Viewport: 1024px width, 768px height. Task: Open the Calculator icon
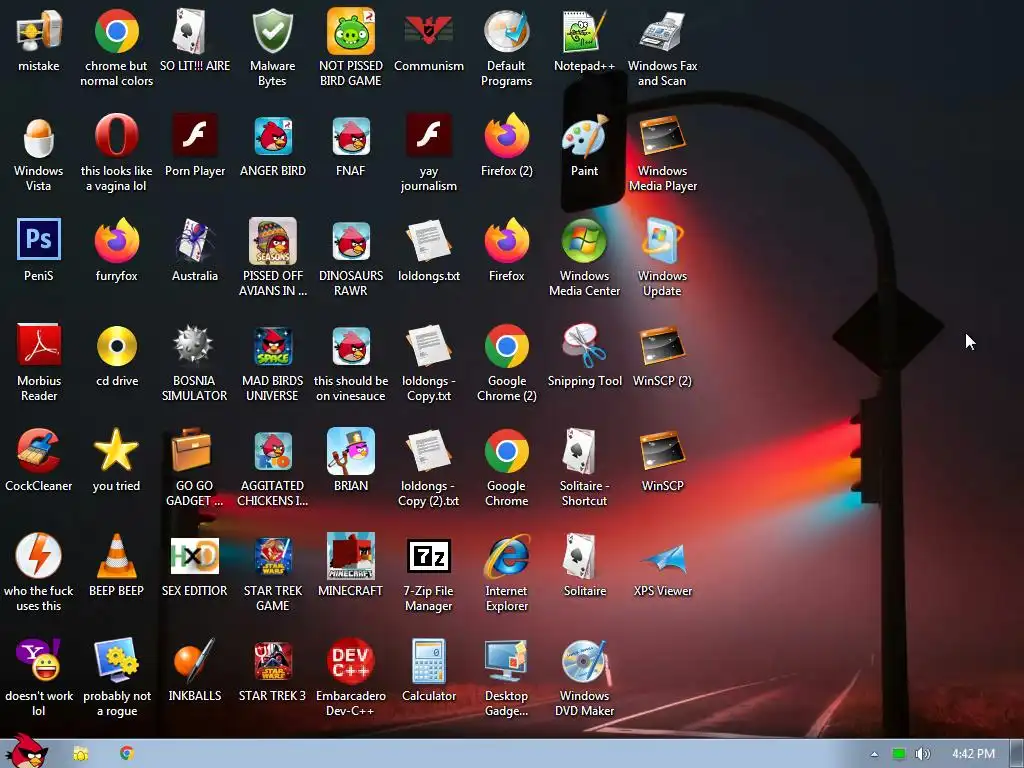tap(428, 660)
